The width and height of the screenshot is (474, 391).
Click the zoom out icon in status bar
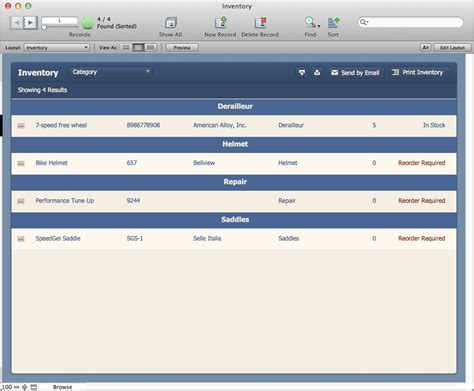(x=17, y=387)
